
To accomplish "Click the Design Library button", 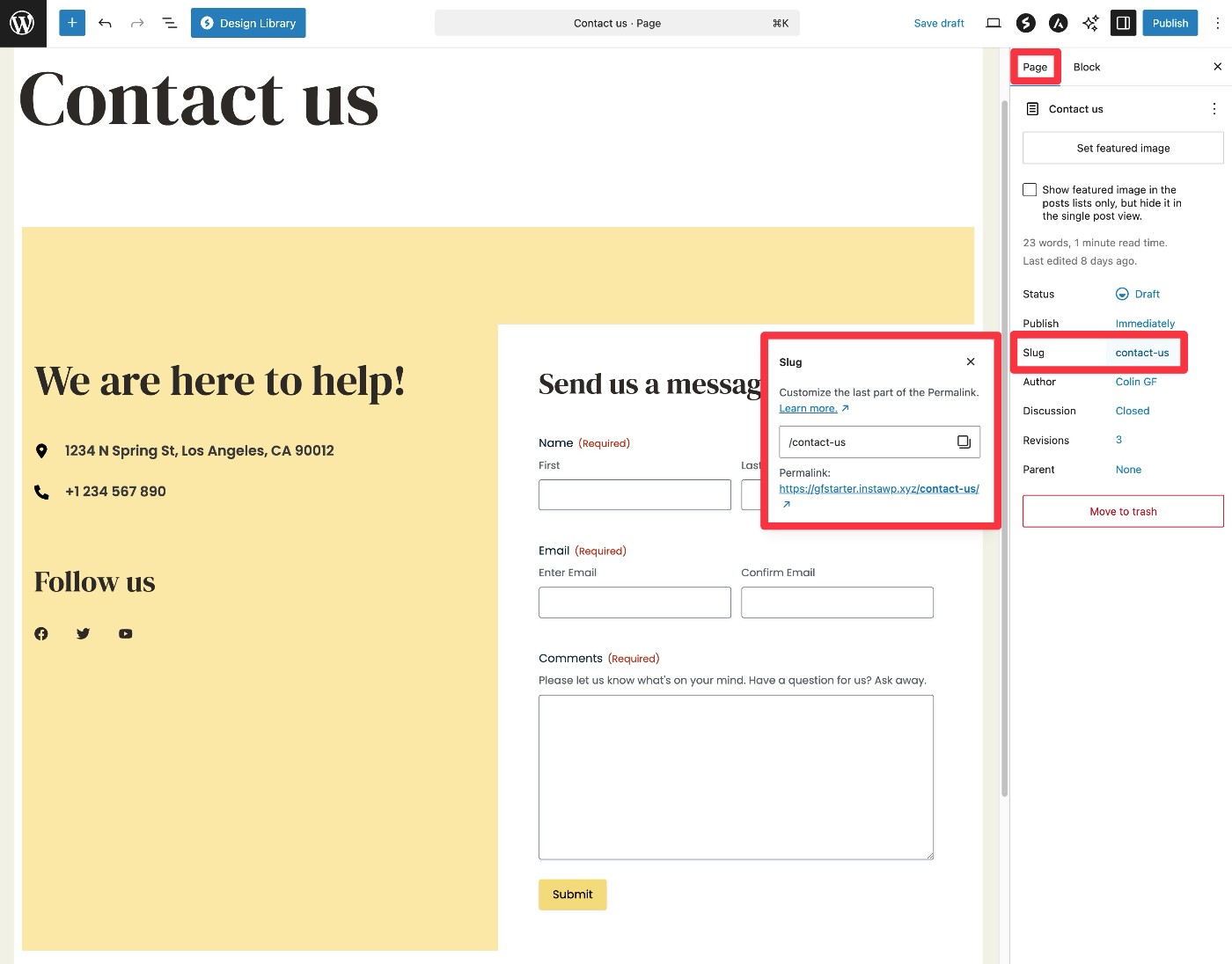I will click(248, 23).
